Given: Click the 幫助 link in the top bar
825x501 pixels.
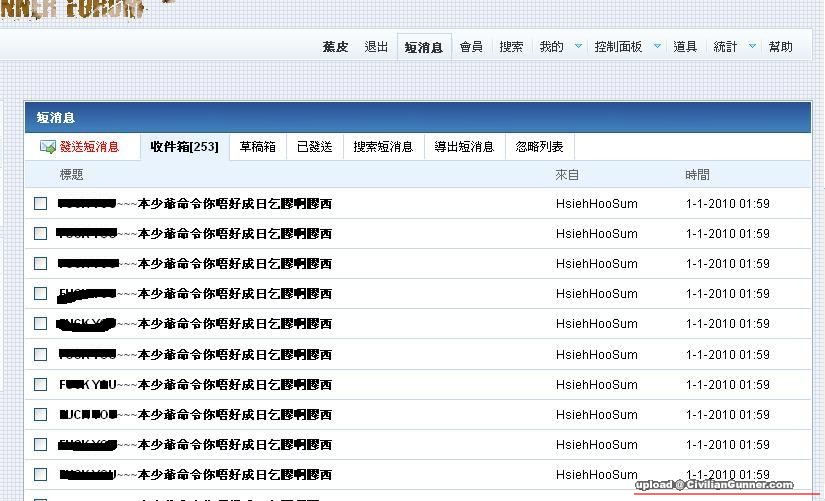Looking at the screenshot, I should (x=780, y=46).
